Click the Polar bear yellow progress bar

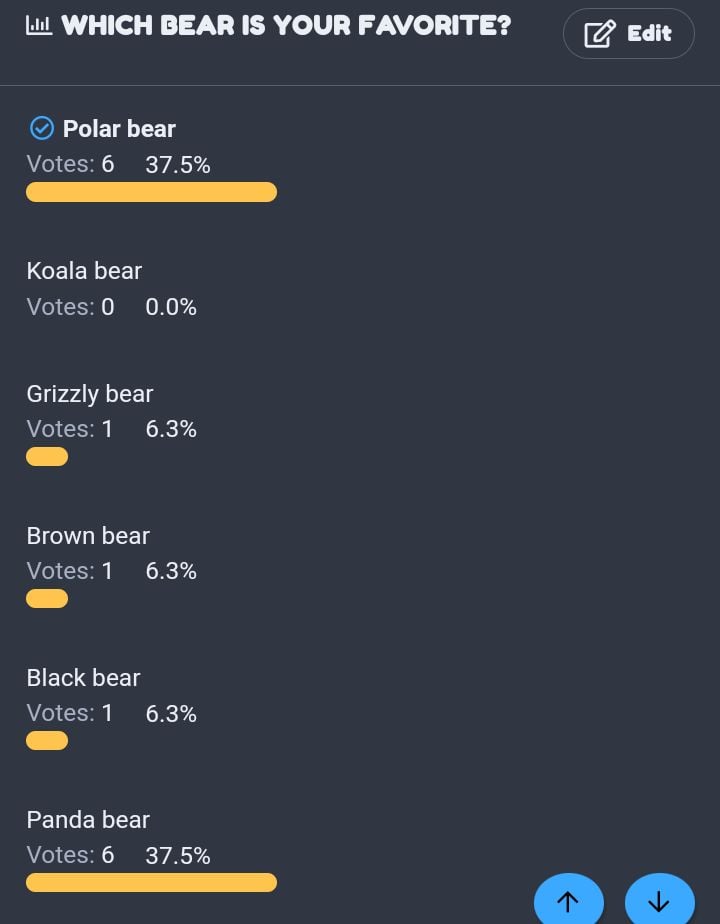pyautogui.click(x=151, y=192)
